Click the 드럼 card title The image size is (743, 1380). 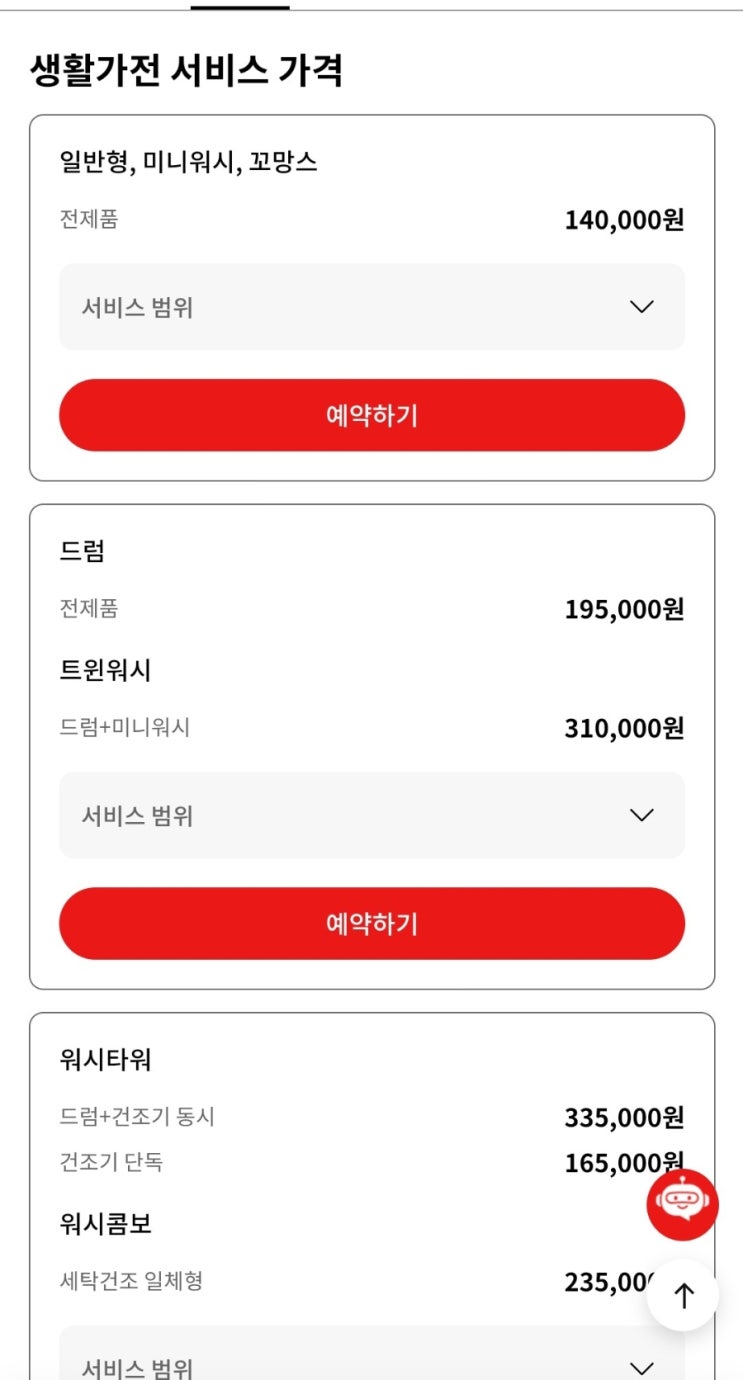point(82,551)
